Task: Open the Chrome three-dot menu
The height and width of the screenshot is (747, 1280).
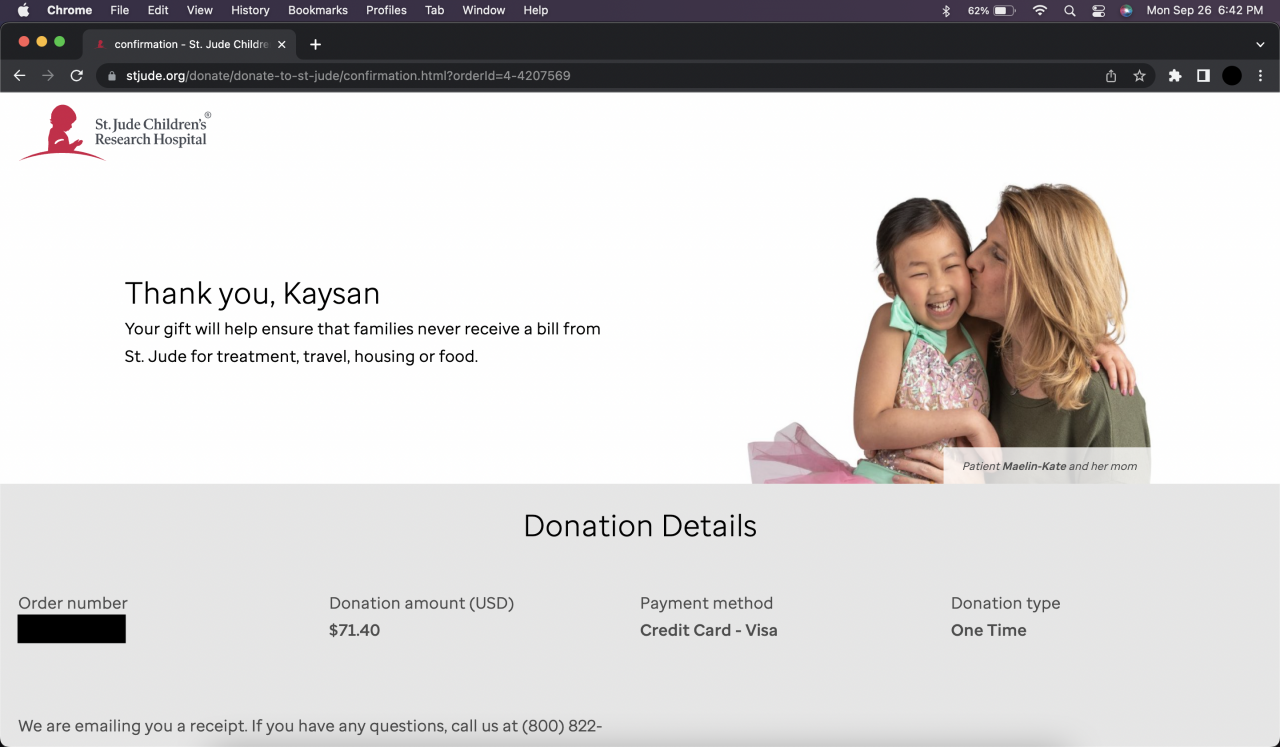Action: click(x=1260, y=76)
